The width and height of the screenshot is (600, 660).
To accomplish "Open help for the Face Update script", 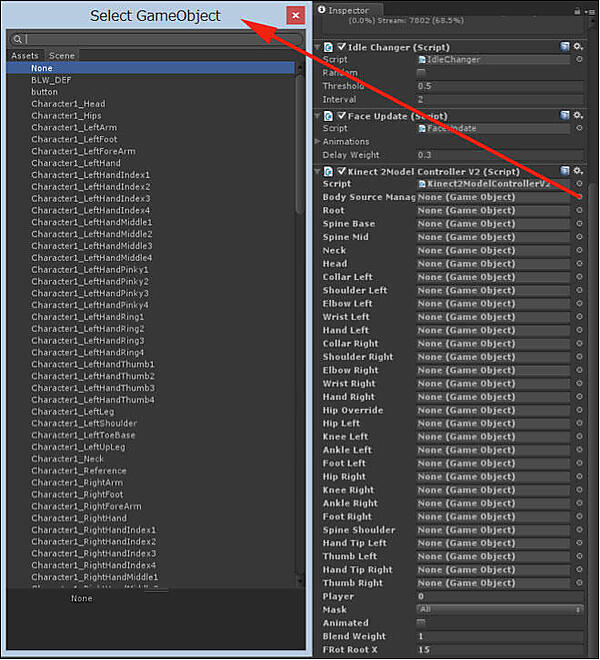I will pos(566,116).
